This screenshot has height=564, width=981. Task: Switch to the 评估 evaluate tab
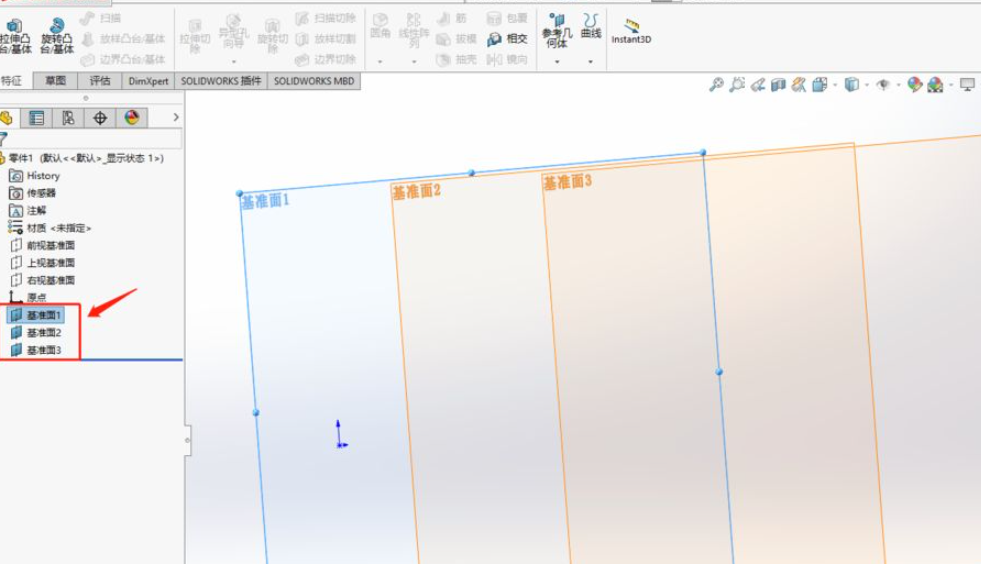point(99,81)
